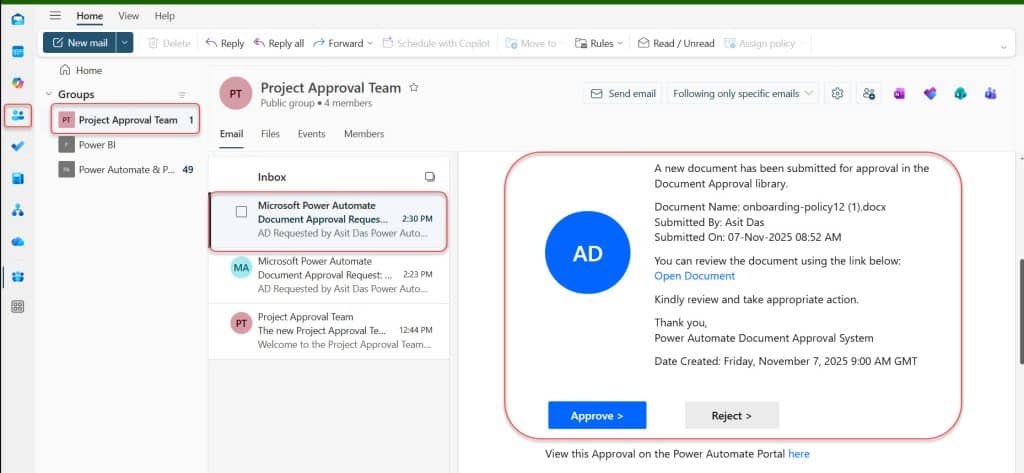The width and height of the screenshot is (1024, 473).
Task: Open the purple Viva Engage icon
Action: coord(930,93)
